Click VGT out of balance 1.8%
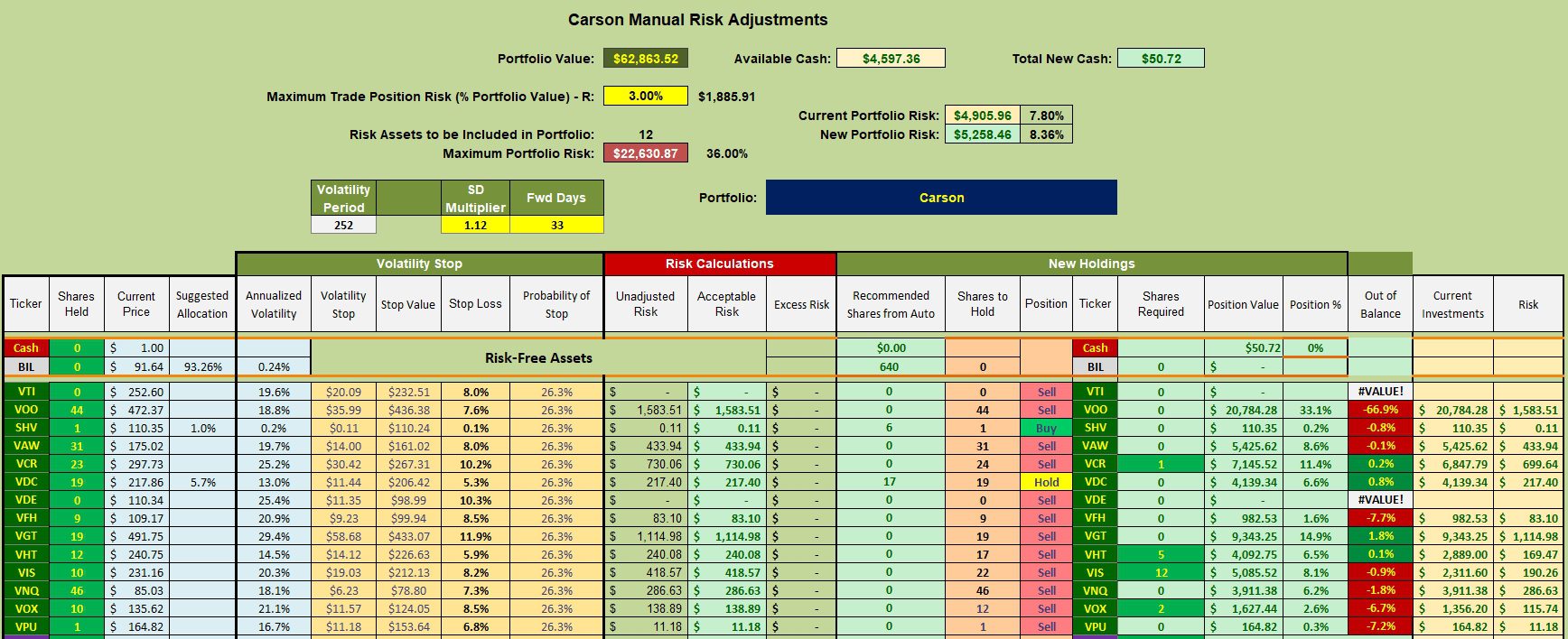The image size is (1568, 639). coord(1380,536)
